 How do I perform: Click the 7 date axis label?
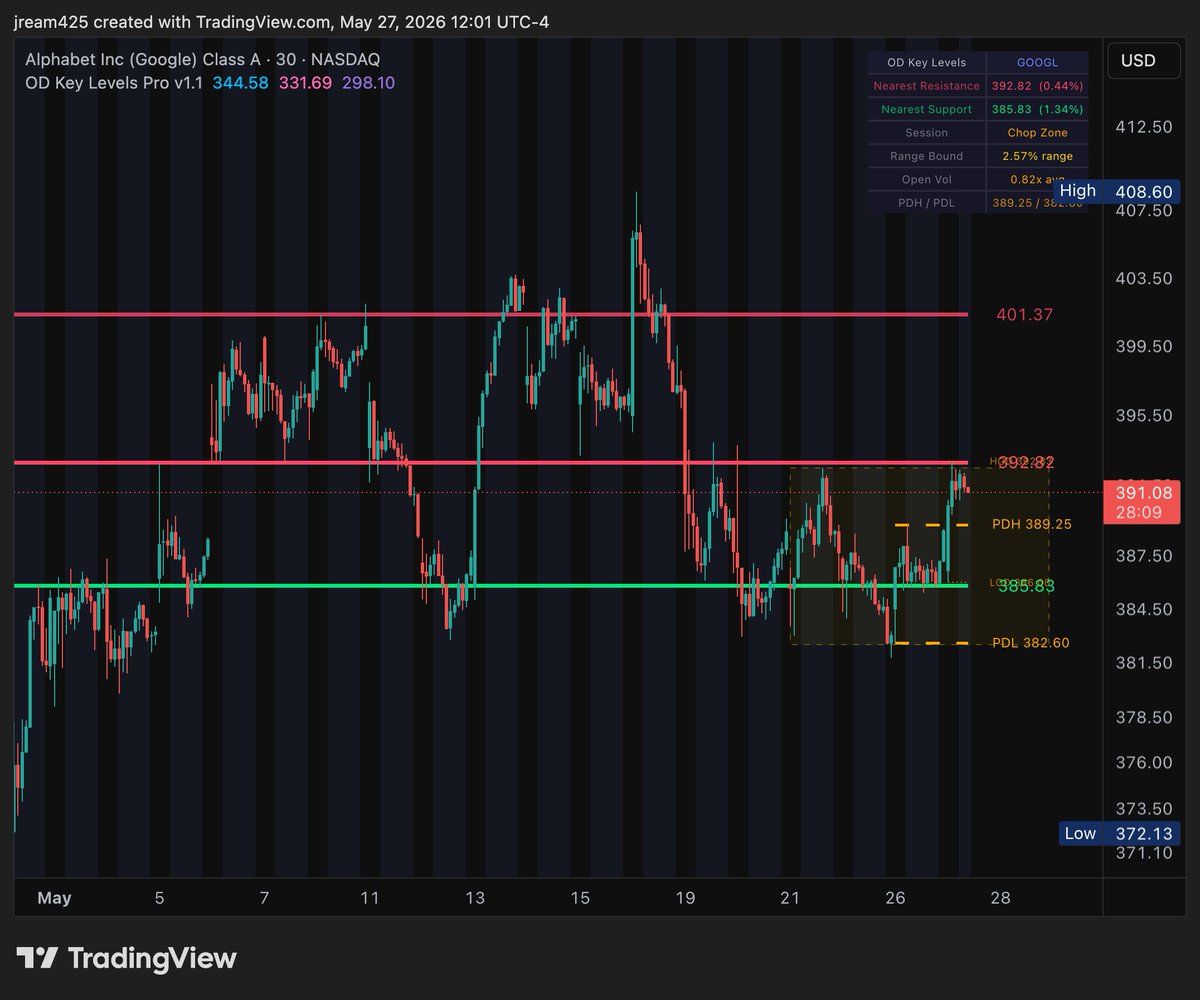pyautogui.click(x=264, y=898)
